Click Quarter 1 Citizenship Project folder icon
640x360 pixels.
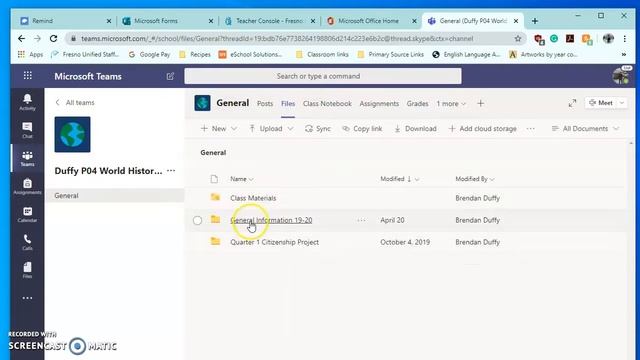coord(215,241)
